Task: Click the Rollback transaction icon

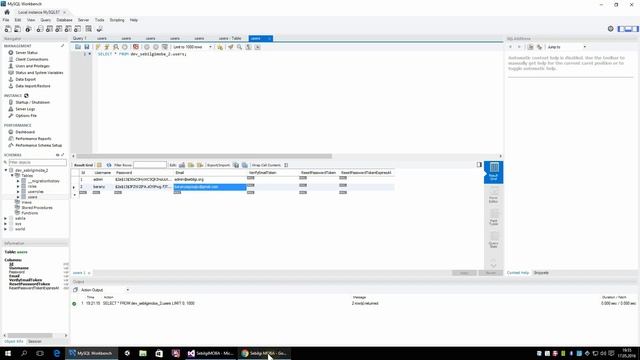Action: tap(156, 47)
